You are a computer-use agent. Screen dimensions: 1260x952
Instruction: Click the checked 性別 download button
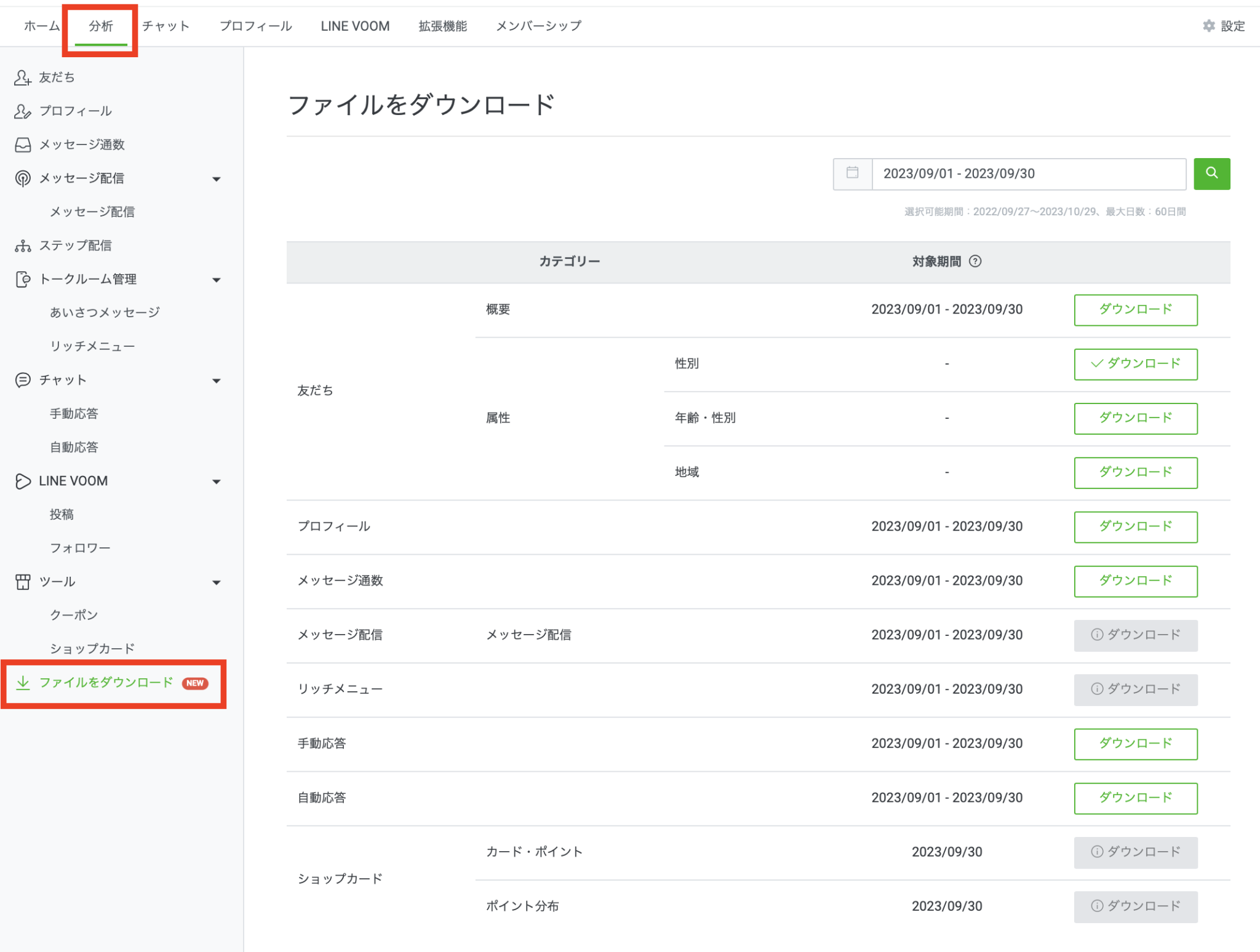coord(1135,363)
